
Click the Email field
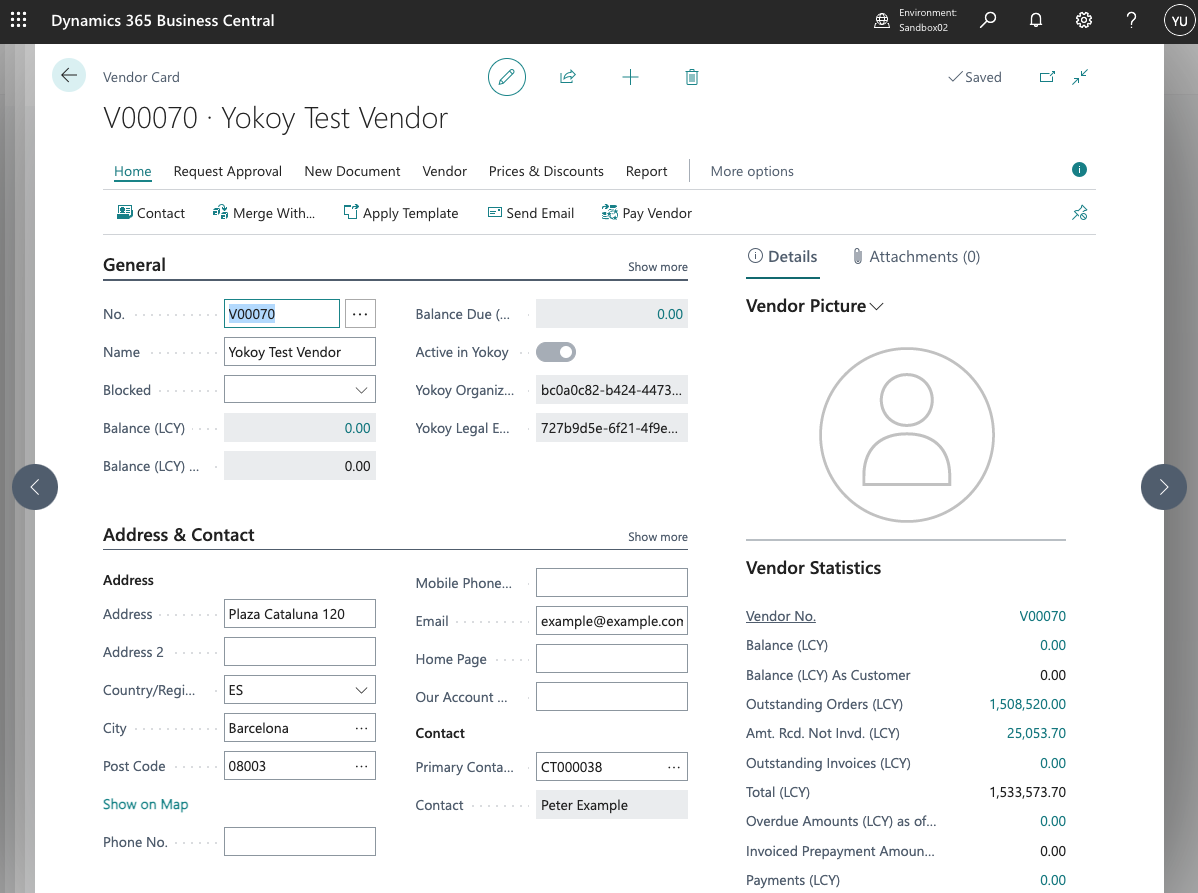pyautogui.click(x=612, y=621)
